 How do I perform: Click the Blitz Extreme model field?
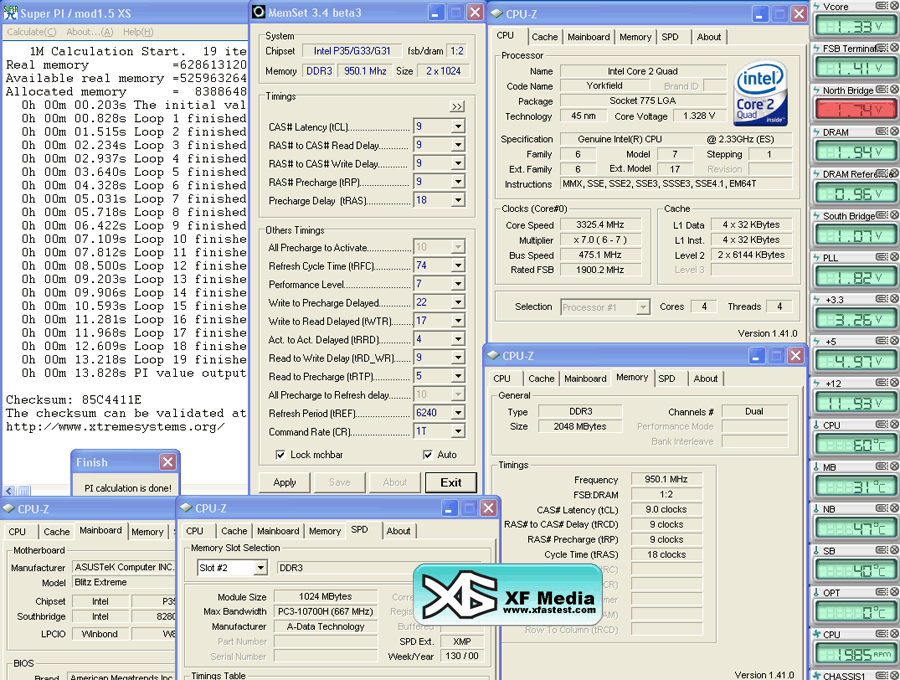[123, 582]
